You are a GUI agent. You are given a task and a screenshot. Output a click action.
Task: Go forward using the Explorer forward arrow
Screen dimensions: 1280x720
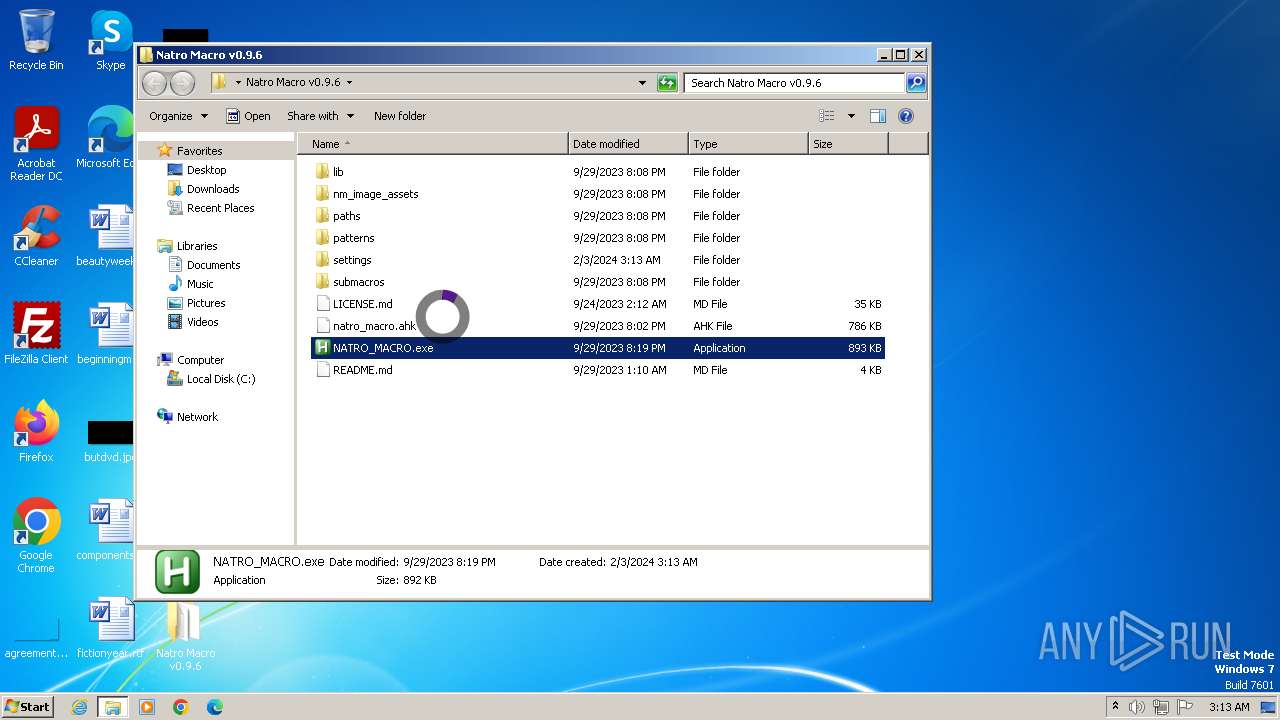182,83
